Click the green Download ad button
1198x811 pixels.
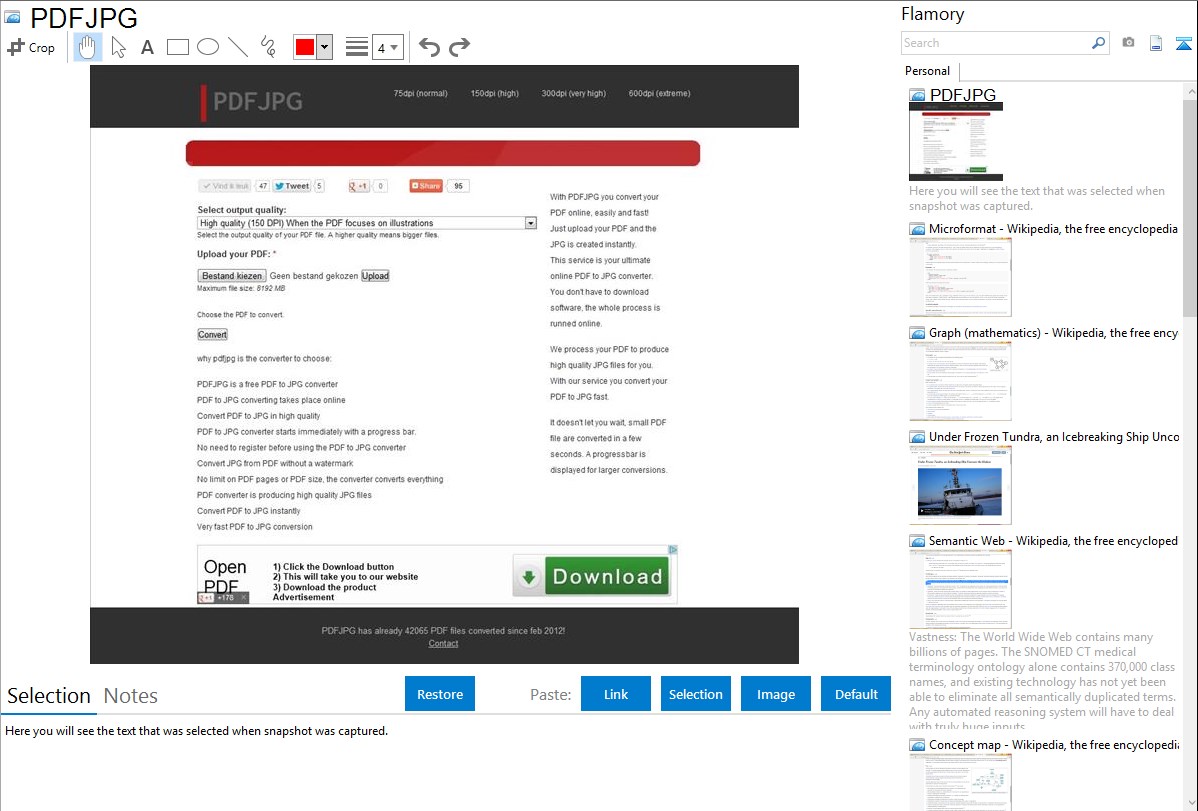point(591,576)
